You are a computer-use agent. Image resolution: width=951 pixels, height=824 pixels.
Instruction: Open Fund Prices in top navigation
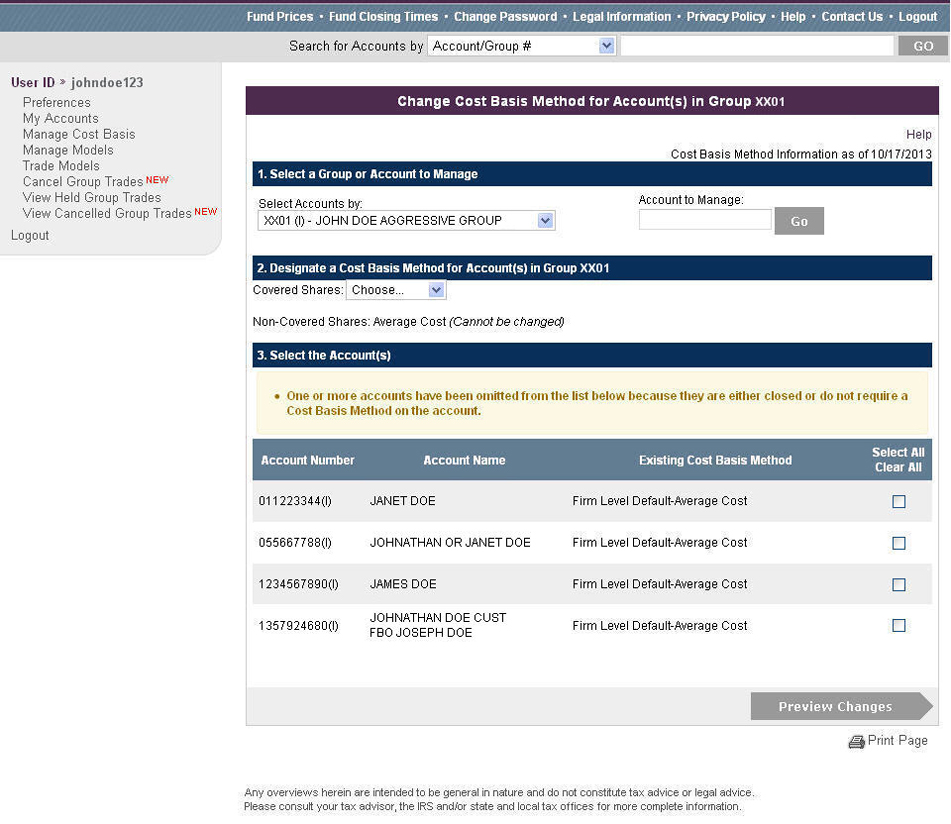(280, 16)
